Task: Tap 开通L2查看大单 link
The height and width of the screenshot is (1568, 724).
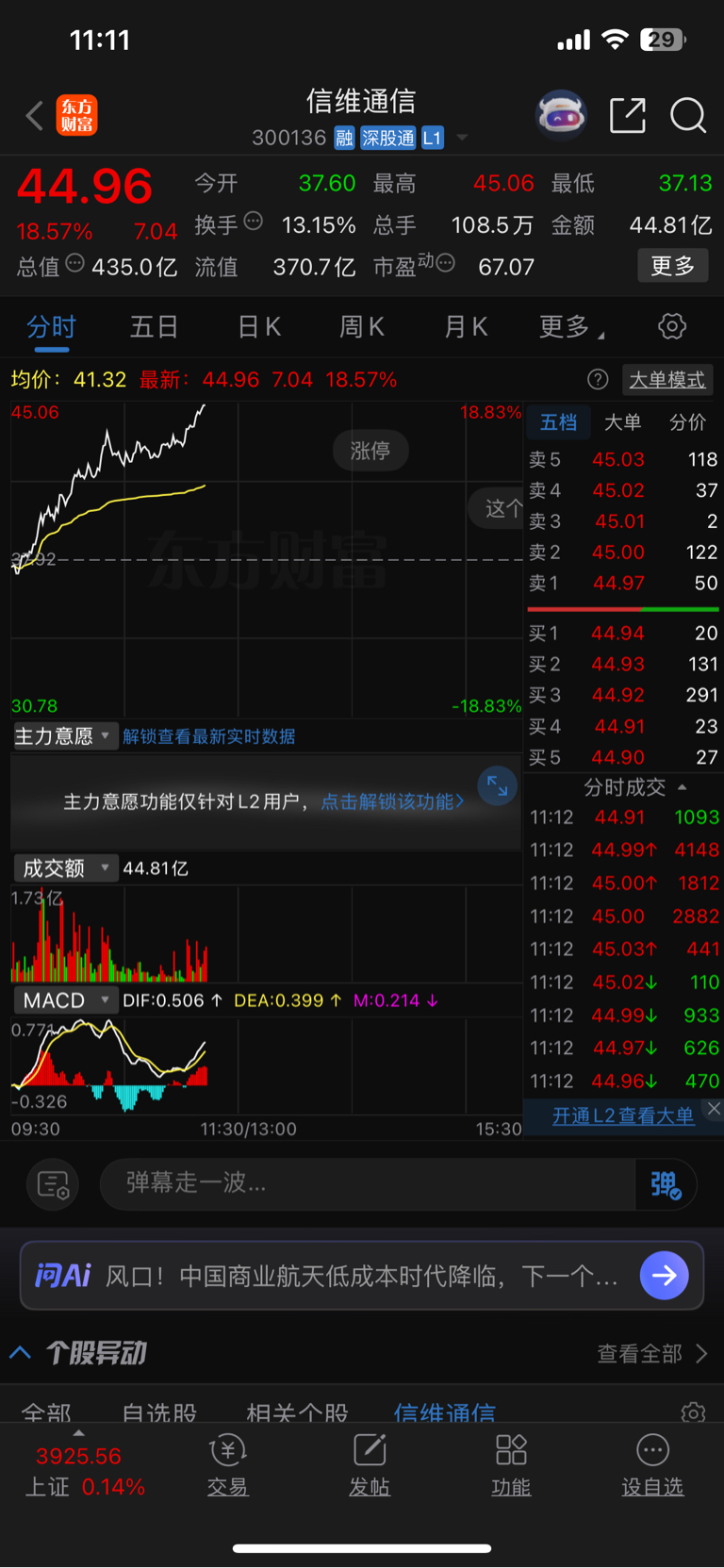Action: click(623, 1116)
